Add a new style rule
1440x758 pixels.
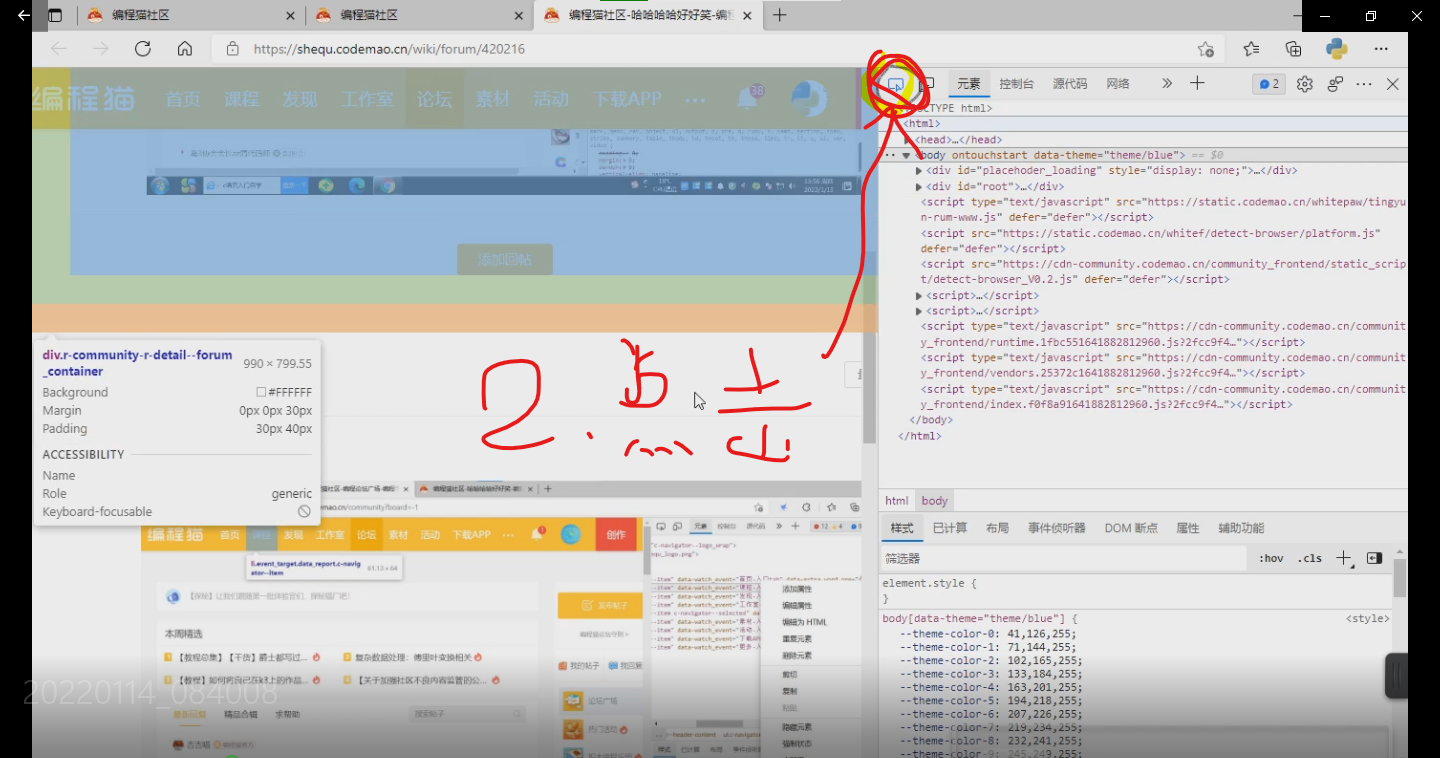pyautogui.click(x=1344, y=558)
